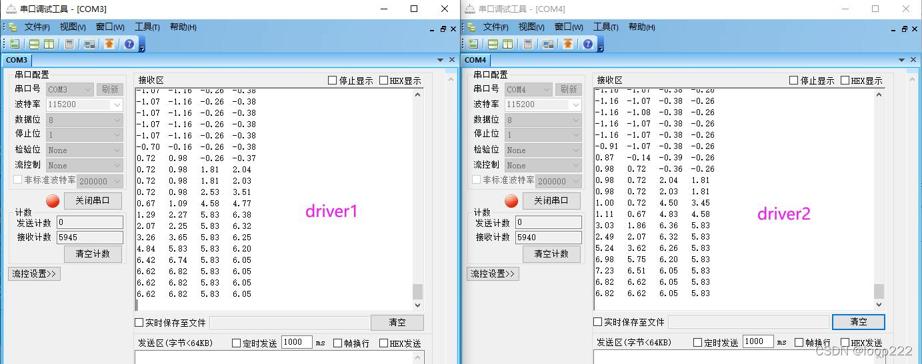Open 文件 menu in COM3 window

pyautogui.click(x=36, y=27)
